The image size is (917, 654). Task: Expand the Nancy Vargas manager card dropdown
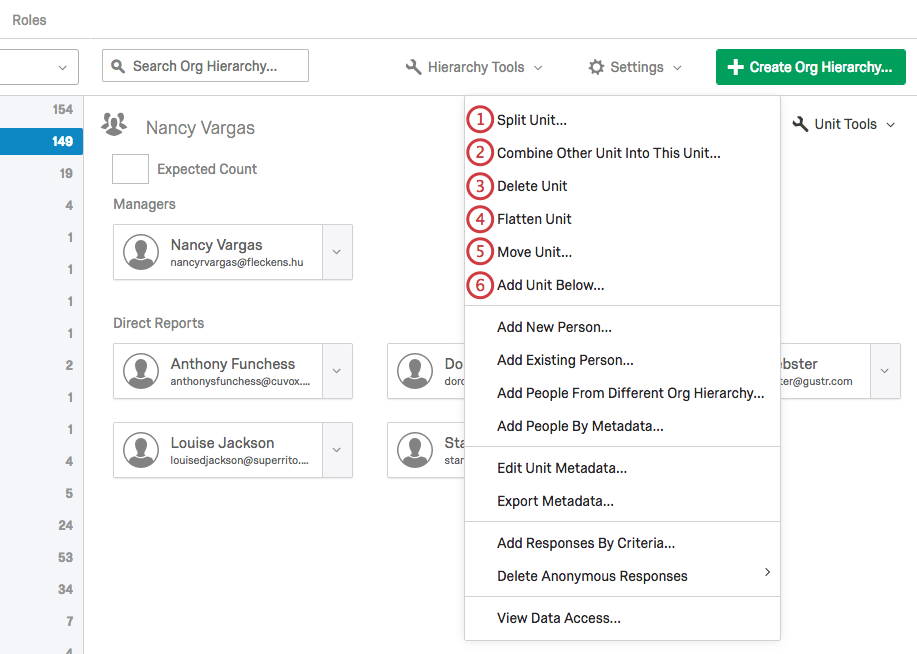(337, 253)
